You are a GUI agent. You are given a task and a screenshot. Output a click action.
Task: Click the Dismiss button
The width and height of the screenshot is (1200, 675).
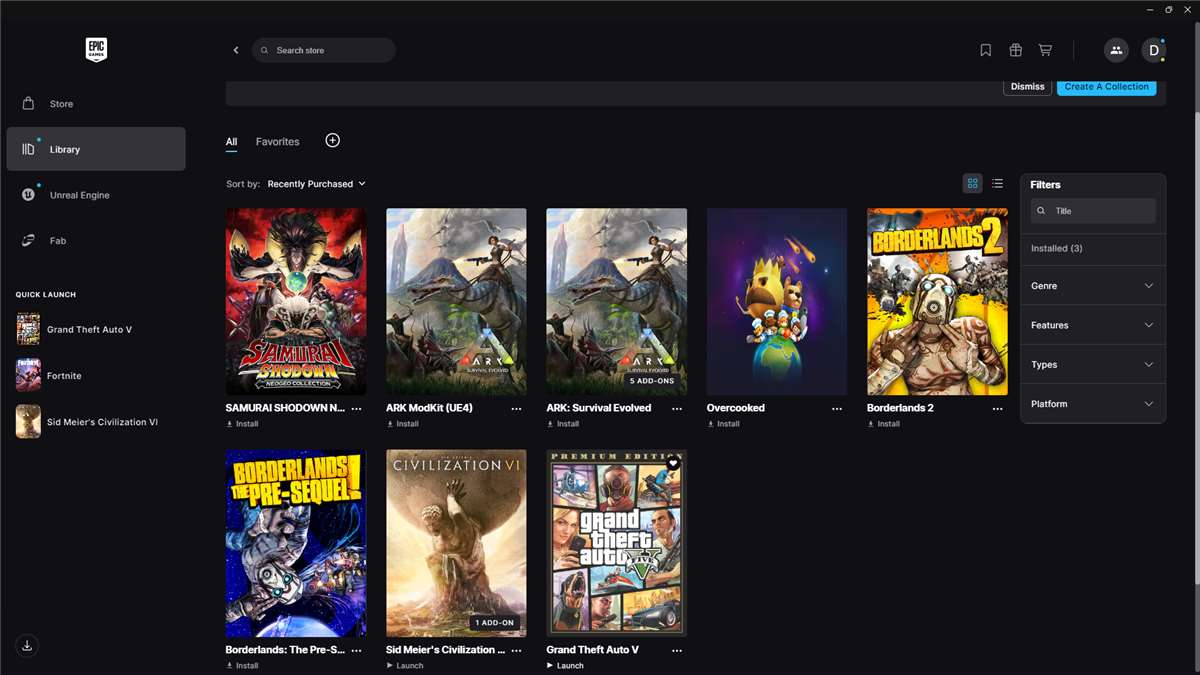tap(1027, 87)
